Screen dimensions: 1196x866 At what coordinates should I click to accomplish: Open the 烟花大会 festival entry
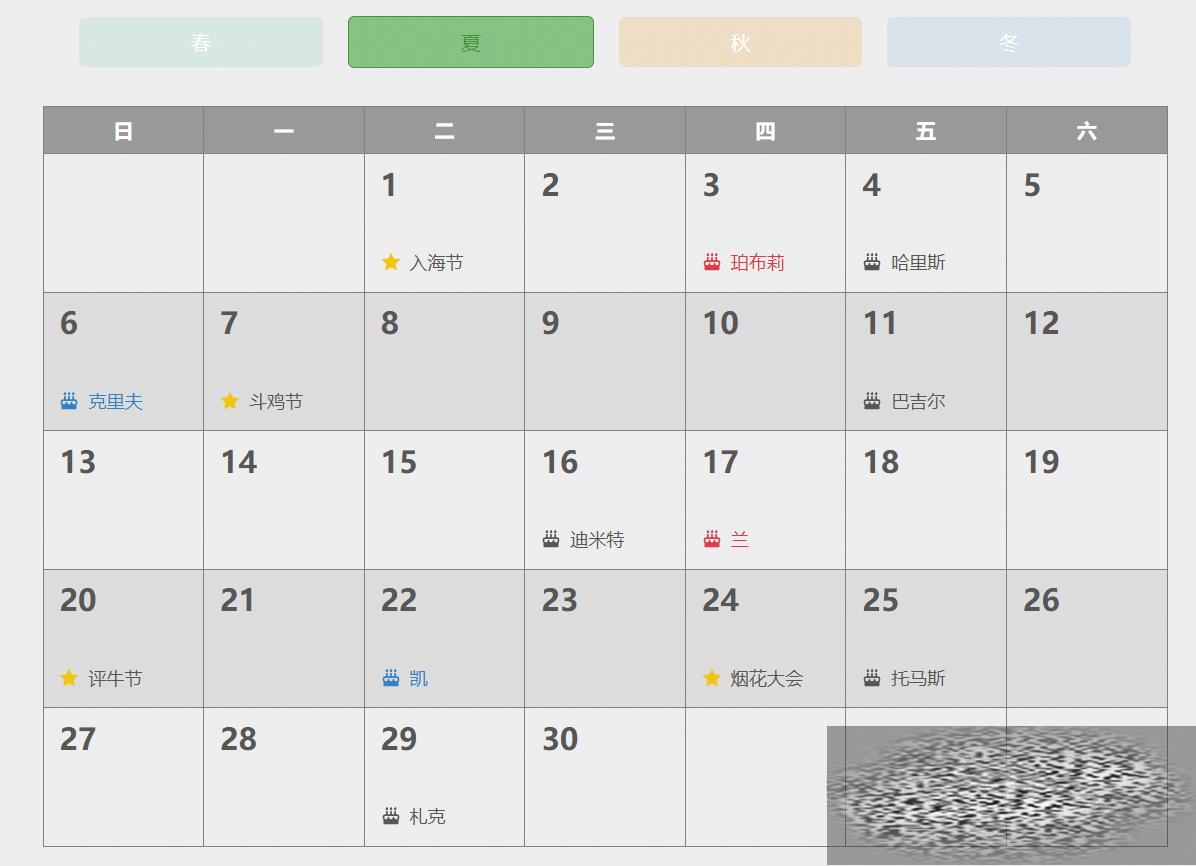tap(767, 678)
